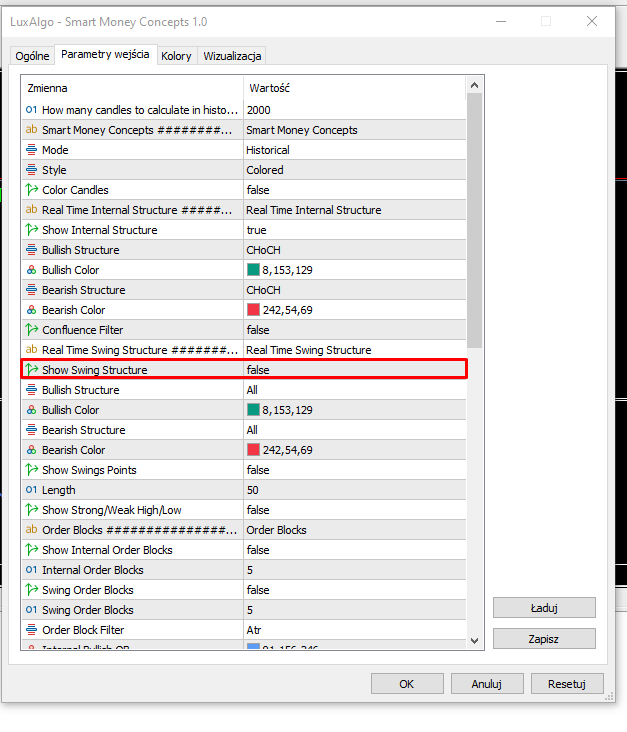Open the Order Block Filter 'Atr' value list
The height and width of the screenshot is (732, 627).
355,630
